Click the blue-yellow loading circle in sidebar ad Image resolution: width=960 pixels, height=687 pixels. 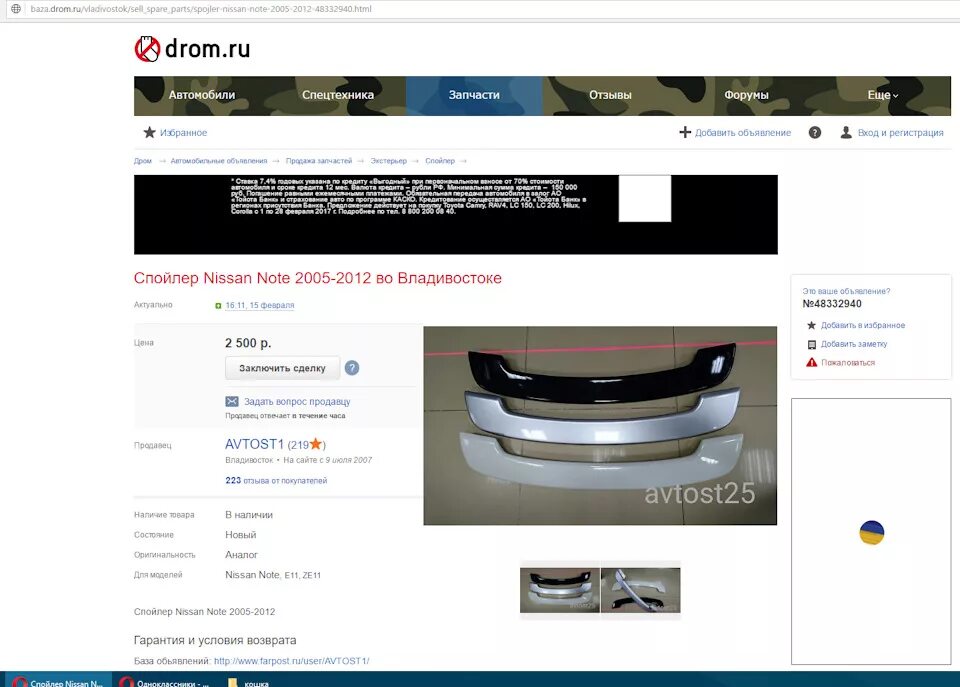pyautogui.click(x=872, y=533)
